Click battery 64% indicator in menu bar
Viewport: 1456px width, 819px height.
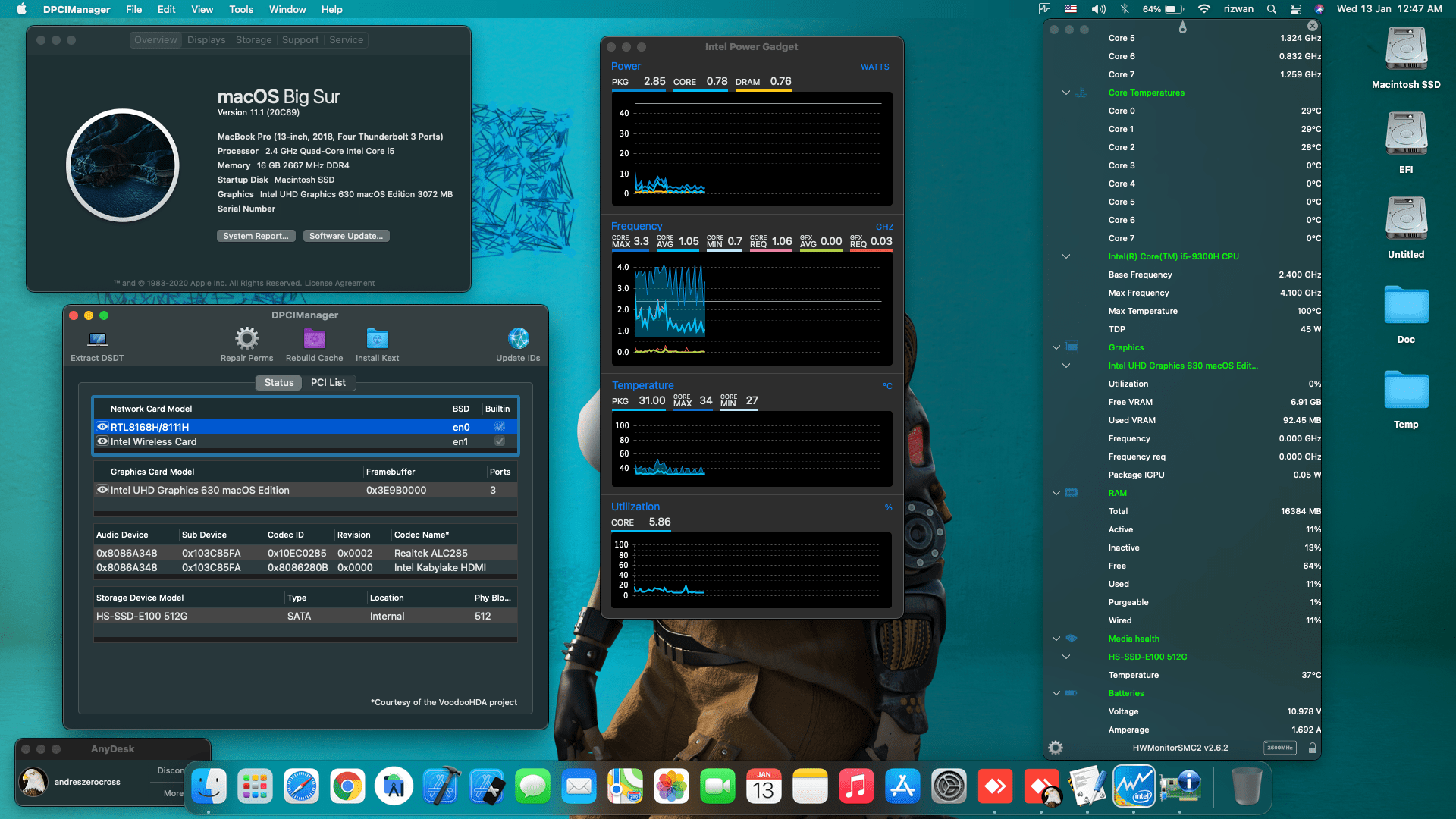click(x=1163, y=9)
